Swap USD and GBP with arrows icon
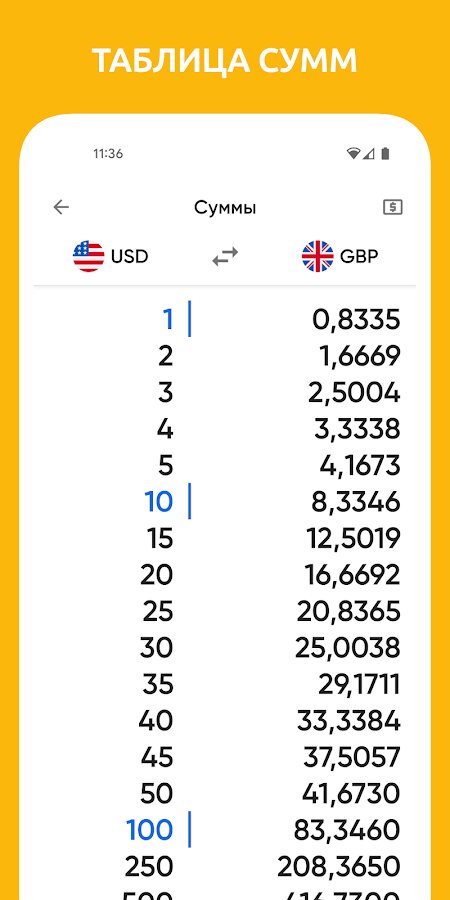 point(225,256)
